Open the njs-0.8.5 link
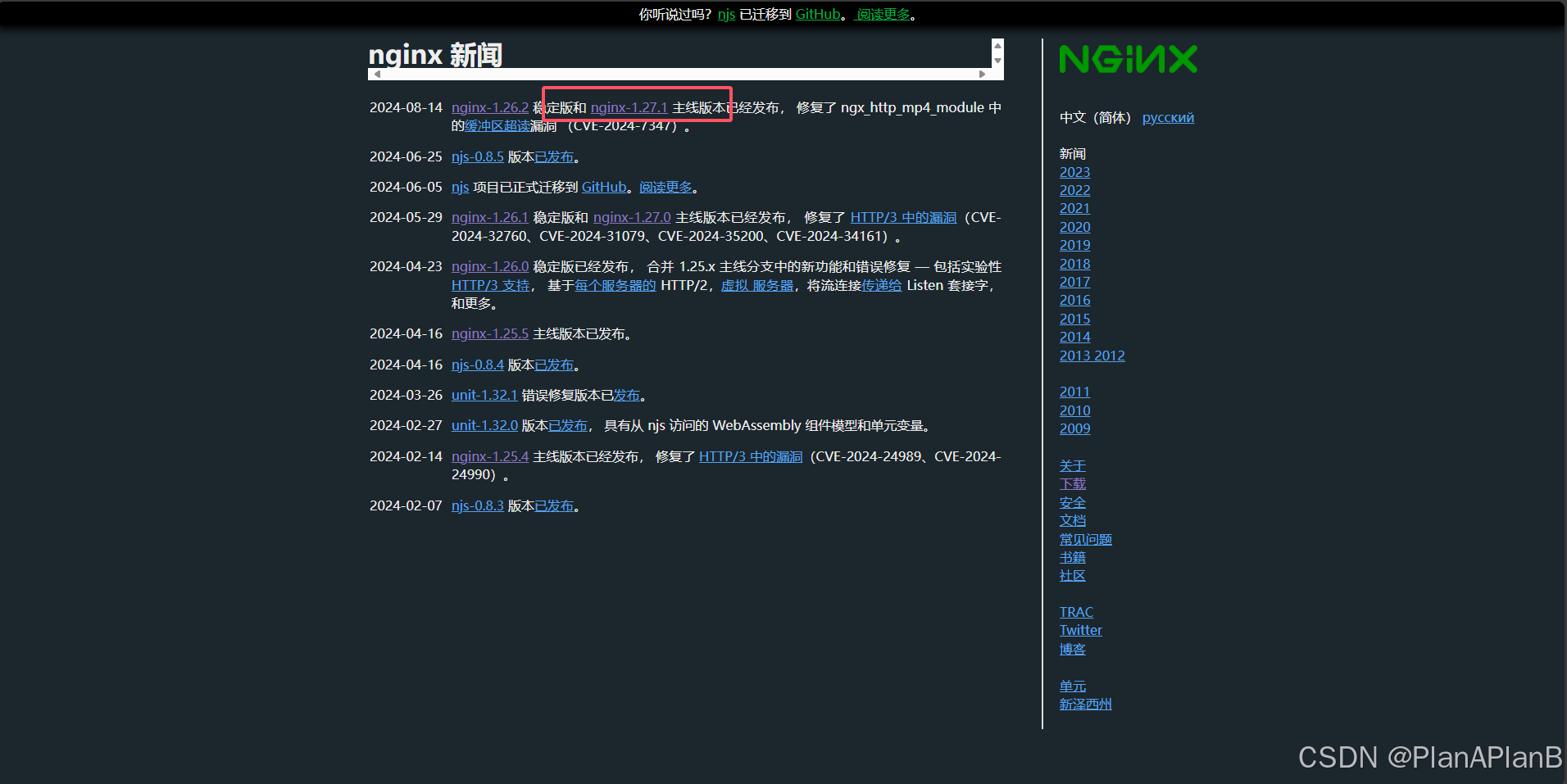Viewport: 1567px width, 784px height. point(478,156)
